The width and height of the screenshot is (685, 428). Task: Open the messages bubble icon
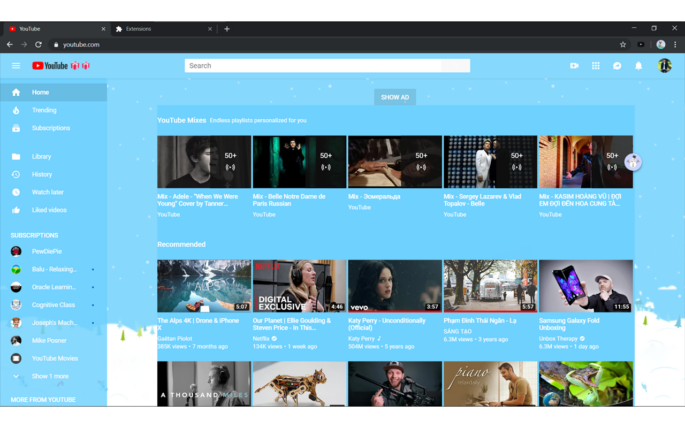[617, 66]
